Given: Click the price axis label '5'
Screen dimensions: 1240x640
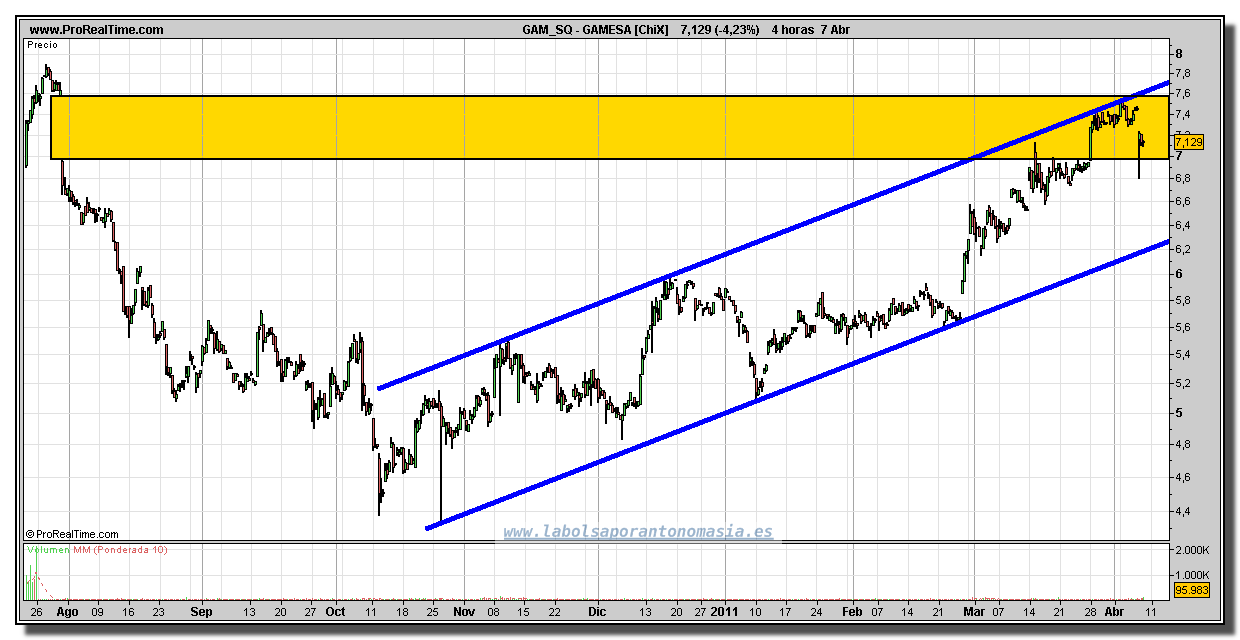Looking at the screenshot, I should click(1179, 413).
